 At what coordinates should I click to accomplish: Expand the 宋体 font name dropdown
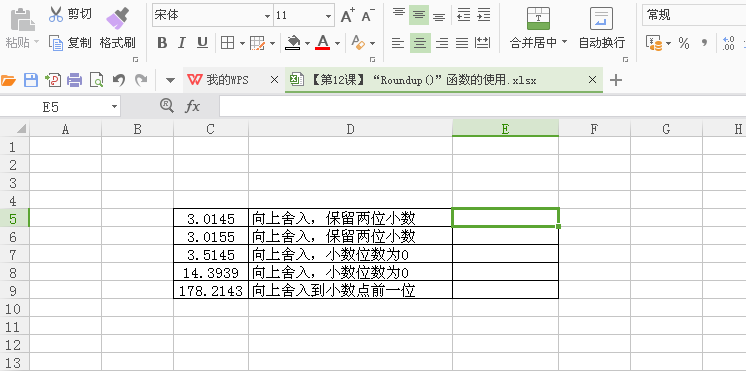[x=267, y=17]
